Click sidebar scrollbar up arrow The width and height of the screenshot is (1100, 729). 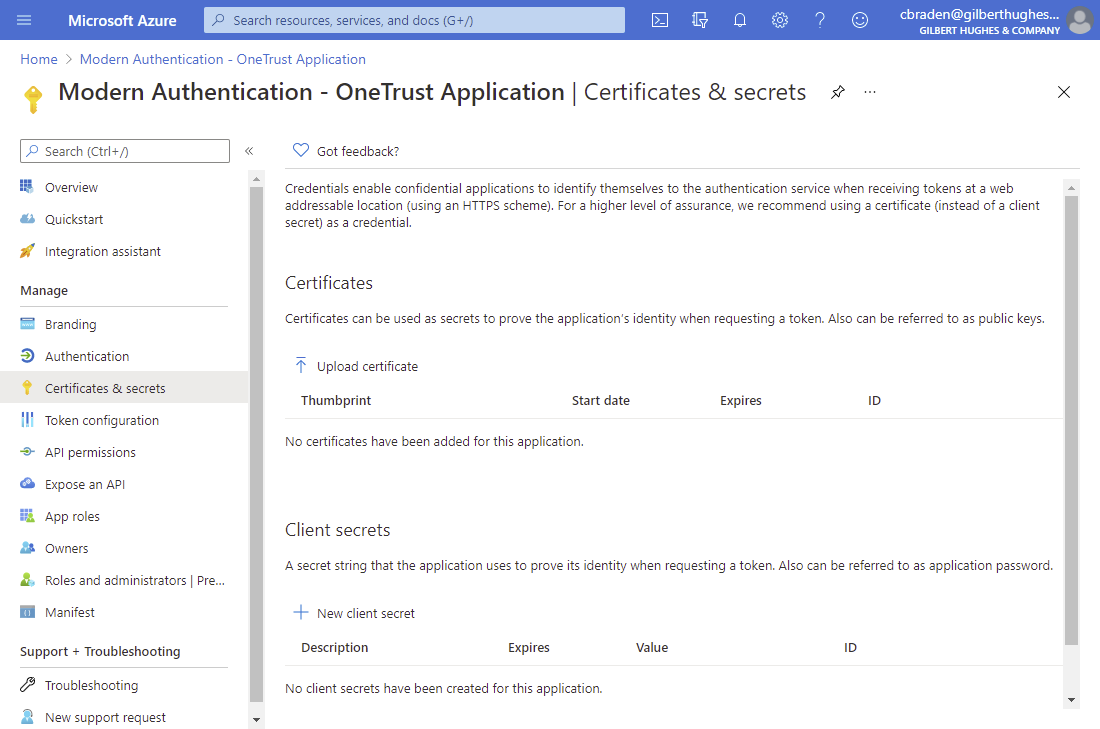[256, 179]
